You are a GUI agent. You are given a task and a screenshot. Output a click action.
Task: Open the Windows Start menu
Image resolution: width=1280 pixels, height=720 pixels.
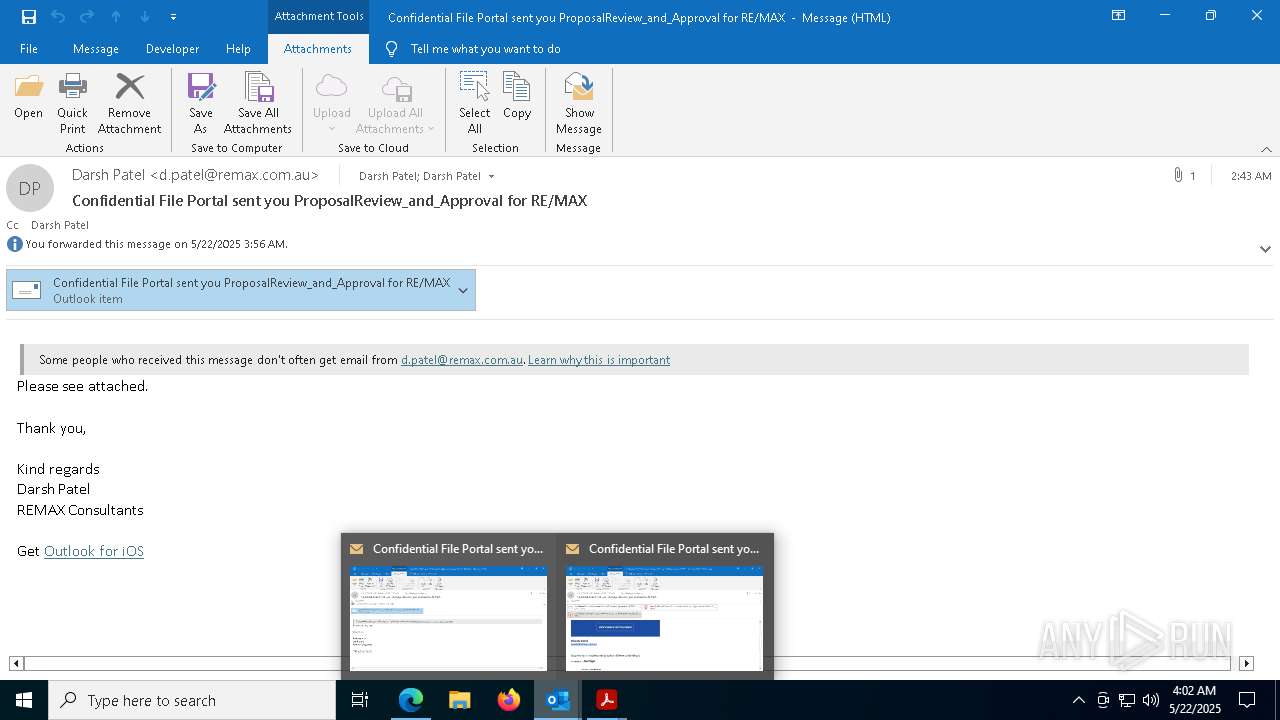[x=24, y=700]
